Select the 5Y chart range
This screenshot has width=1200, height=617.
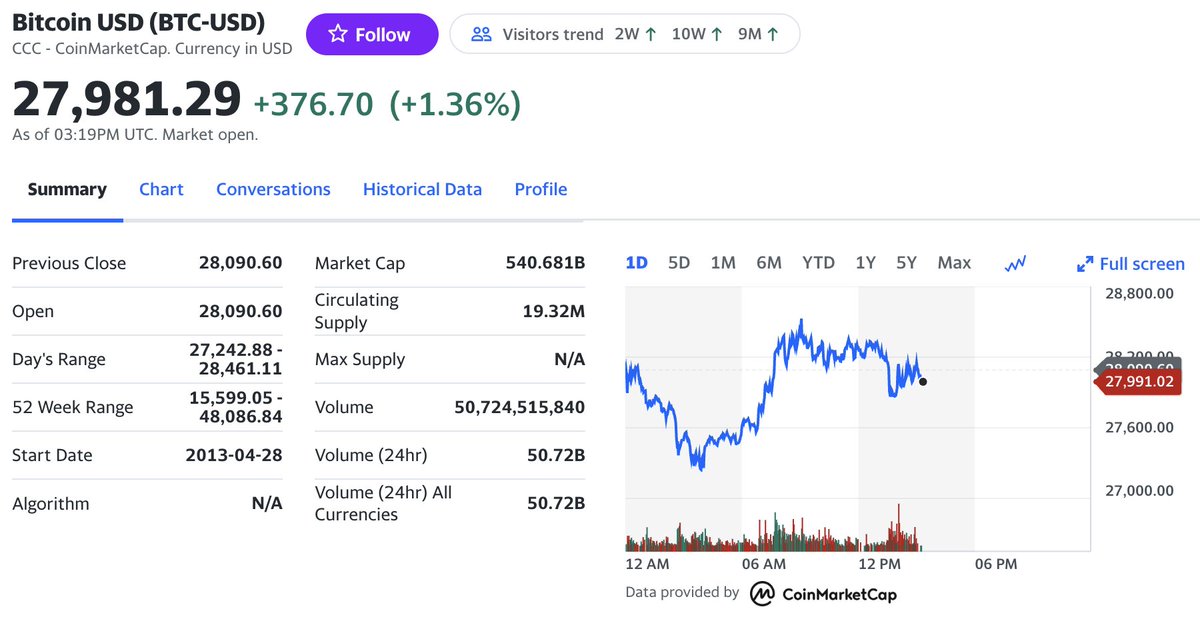906,263
